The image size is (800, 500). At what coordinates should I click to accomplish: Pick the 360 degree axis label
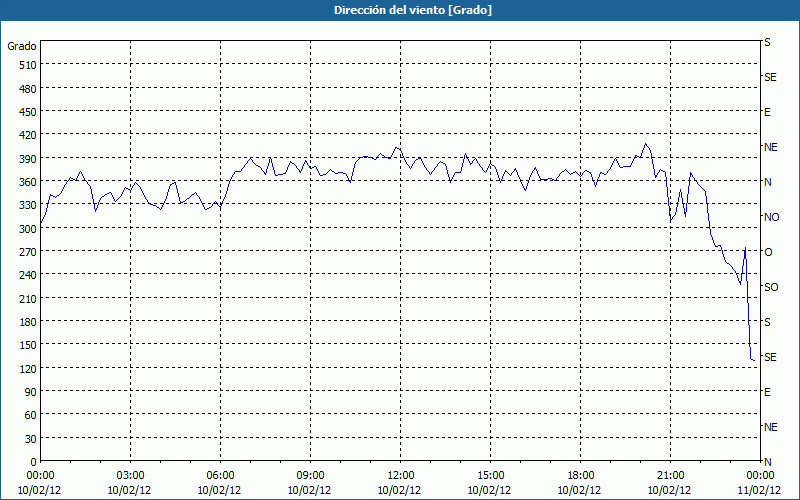[x=28, y=182]
